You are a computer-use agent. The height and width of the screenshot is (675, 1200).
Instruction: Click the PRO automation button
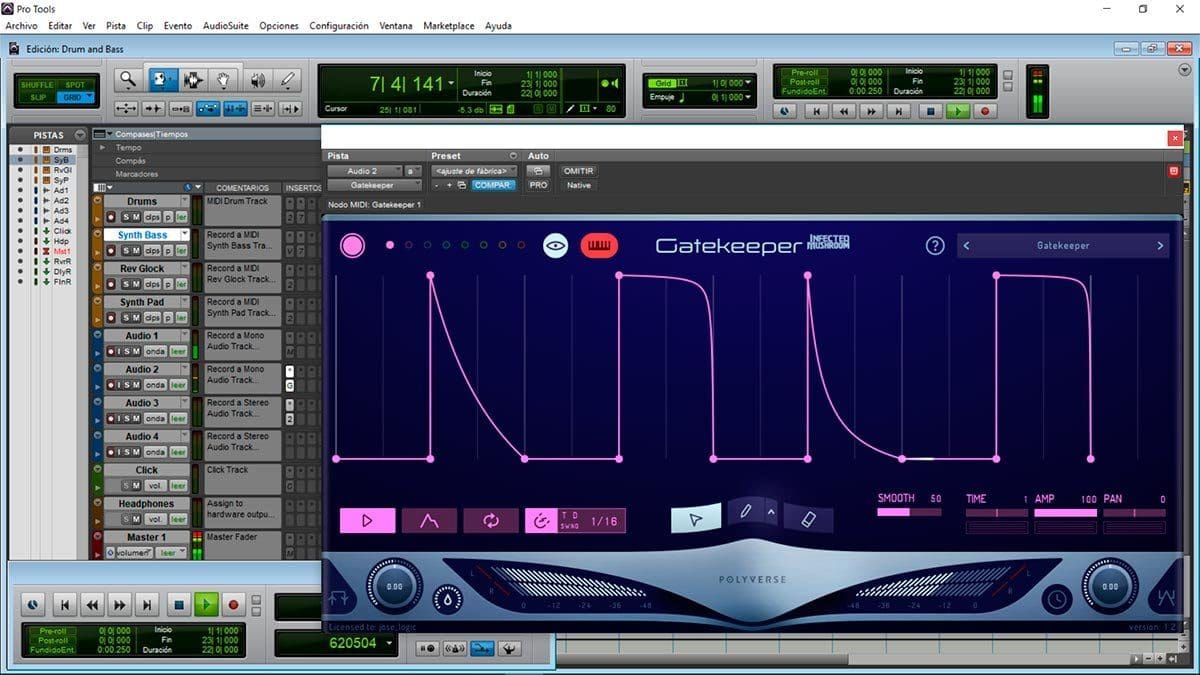[x=538, y=185]
